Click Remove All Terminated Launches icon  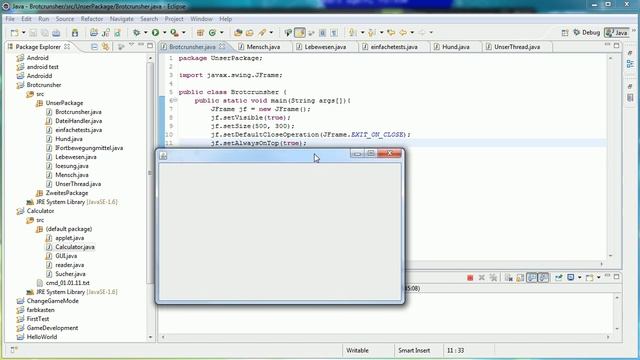[493, 278]
